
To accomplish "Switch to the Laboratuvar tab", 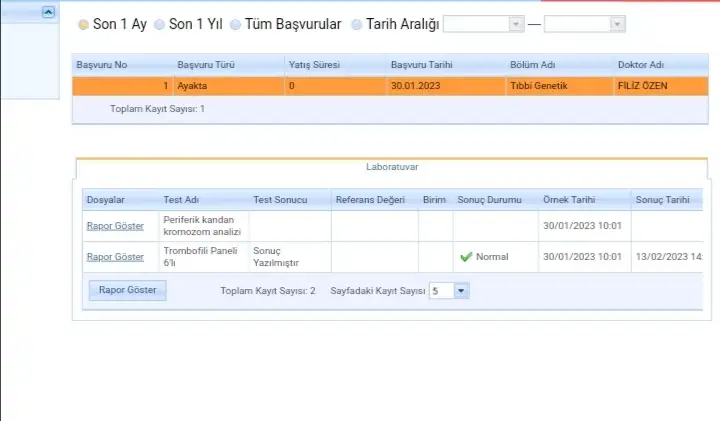I will pyautogui.click(x=391, y=168).
